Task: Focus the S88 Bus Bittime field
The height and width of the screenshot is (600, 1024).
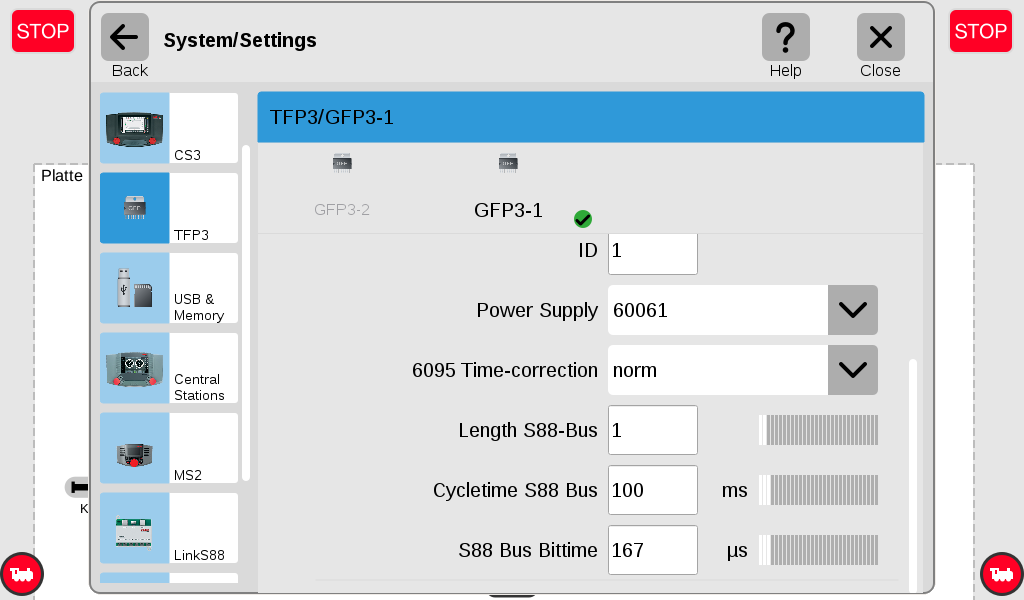Action: [x=652, y=550]
